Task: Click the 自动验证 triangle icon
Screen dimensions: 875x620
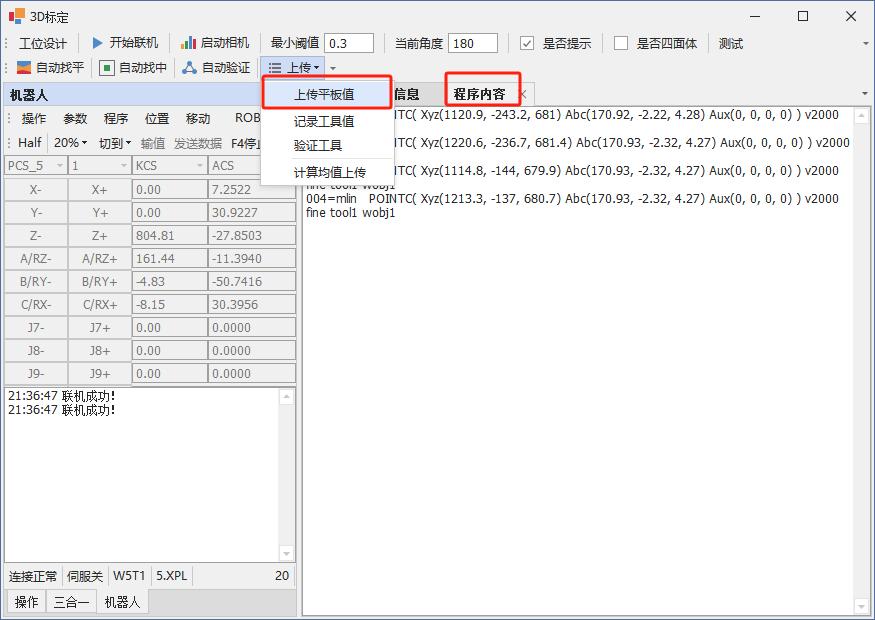Action: pyautogui.click(x=189, y=68)
